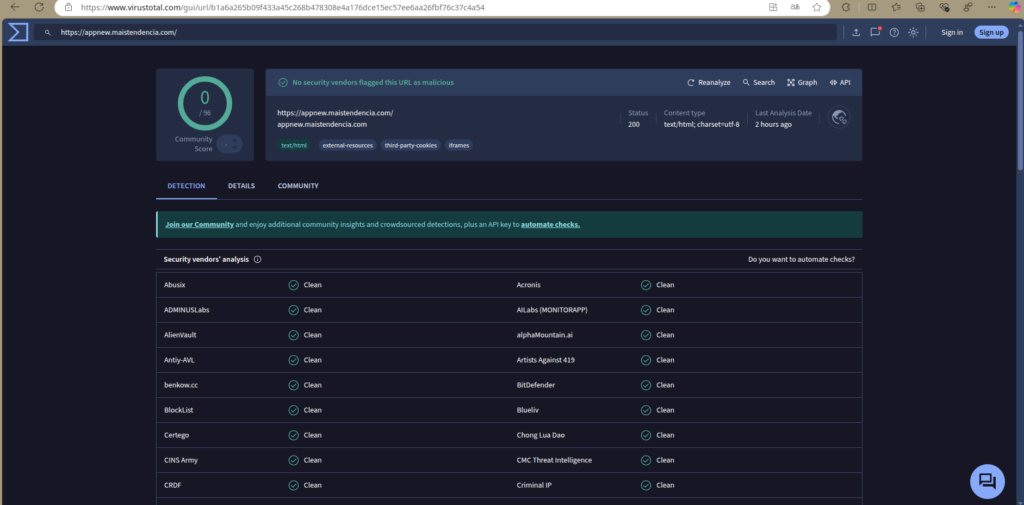1024x505 pixels.
Task: Switch to the DETECTION tab
Action: [x=186, y=186]
